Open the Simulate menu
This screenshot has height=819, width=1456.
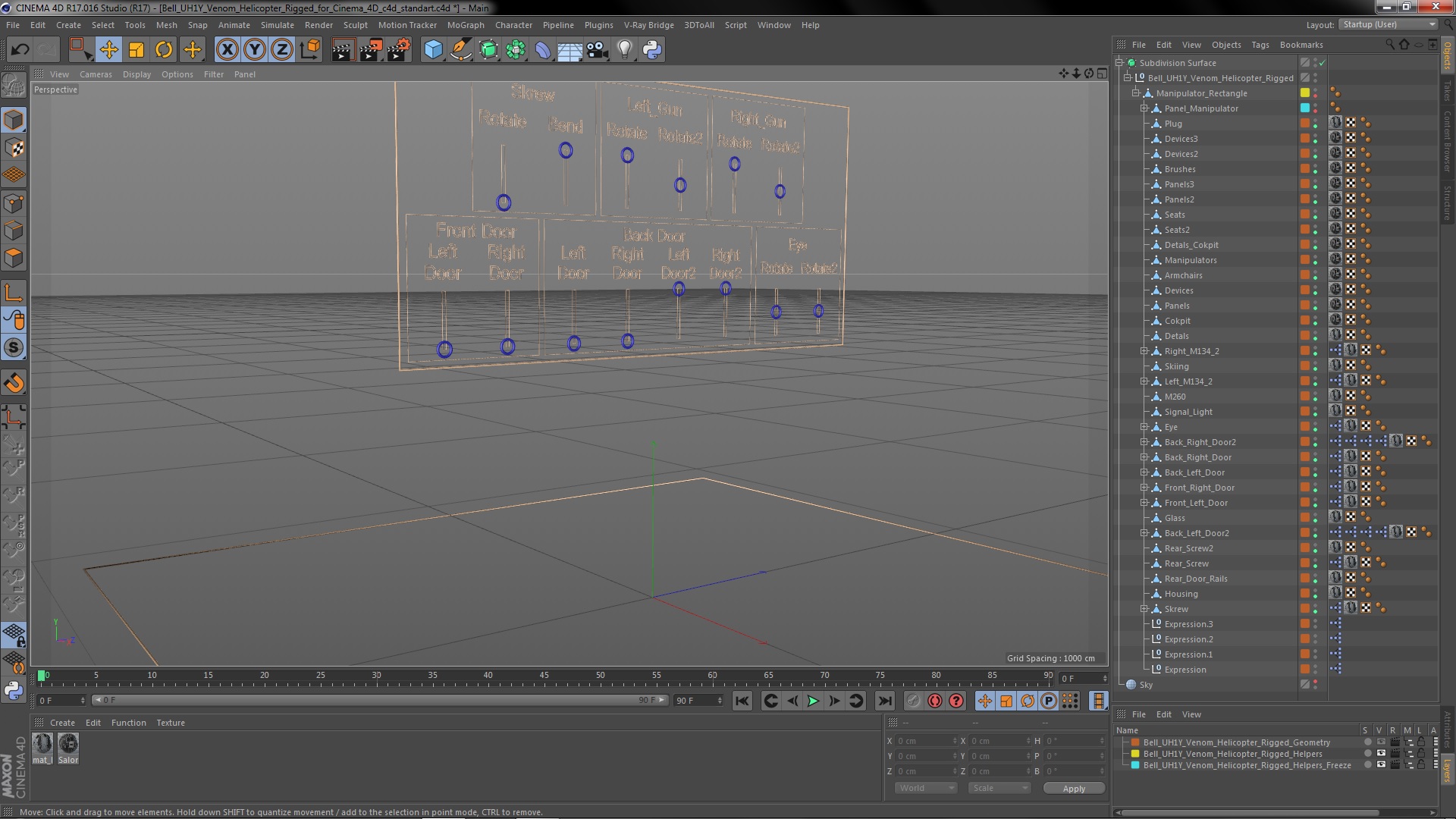(277, 25)
